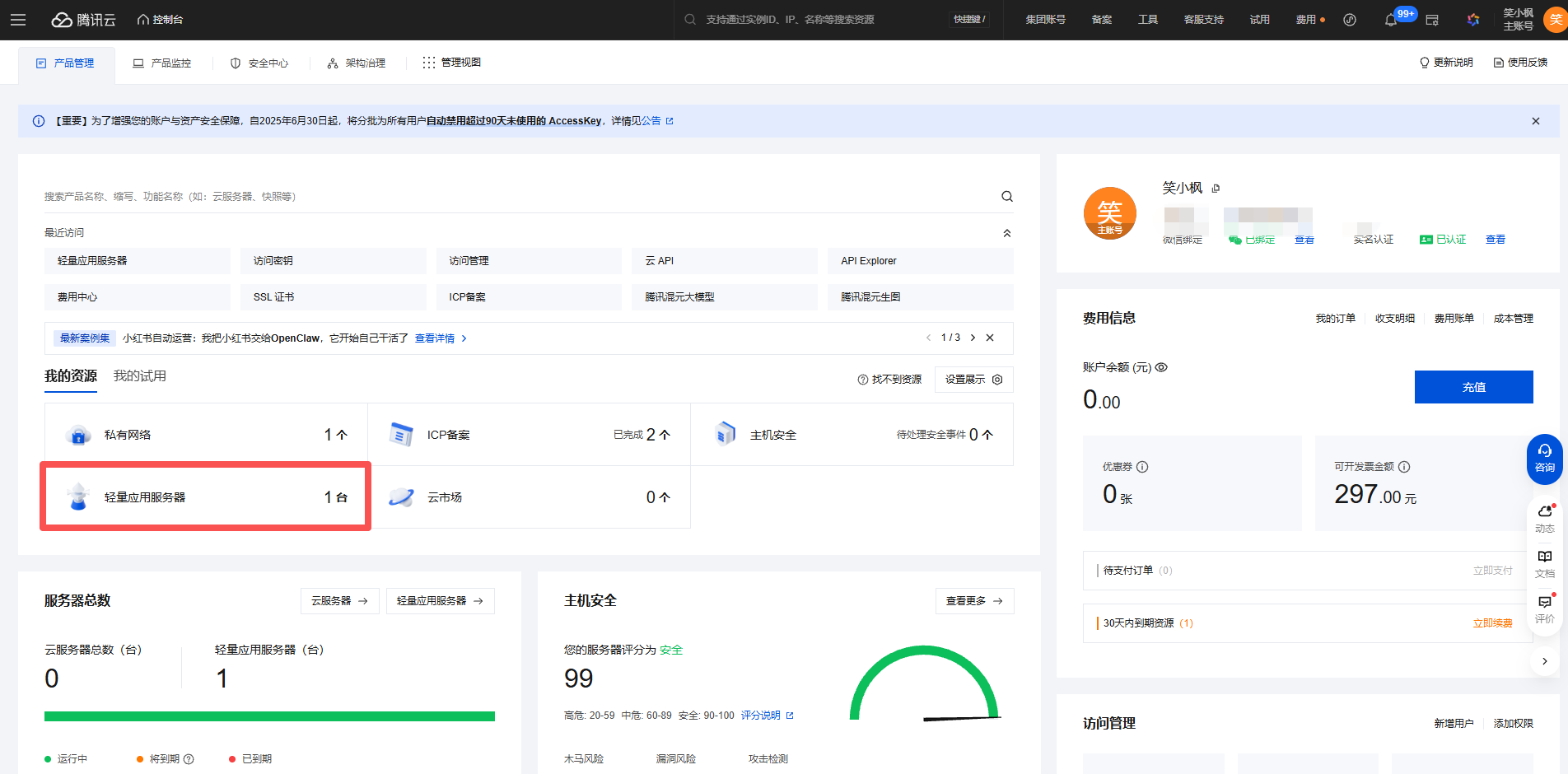Open SSL 证书 from recent visits
Image resolution: width=1568 pixels, height=774 pixels.
tap(334, 297)
